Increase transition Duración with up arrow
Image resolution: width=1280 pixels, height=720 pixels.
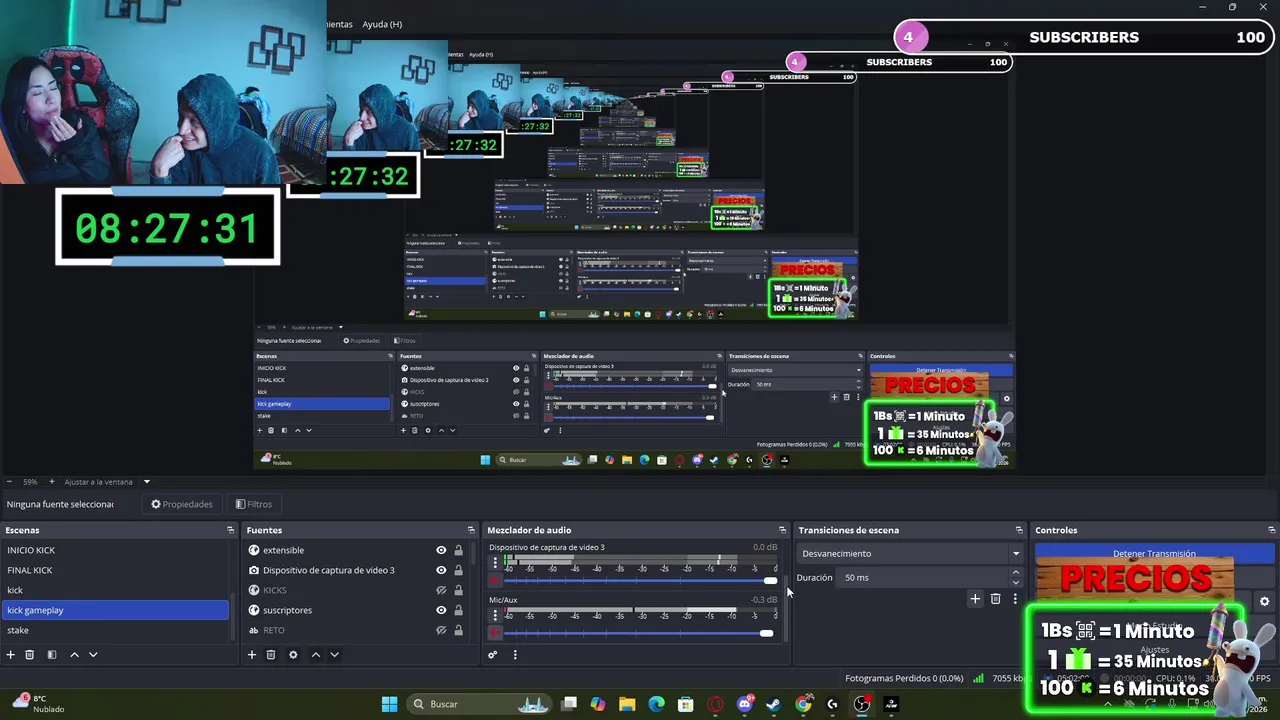[x=1016, y=573]
